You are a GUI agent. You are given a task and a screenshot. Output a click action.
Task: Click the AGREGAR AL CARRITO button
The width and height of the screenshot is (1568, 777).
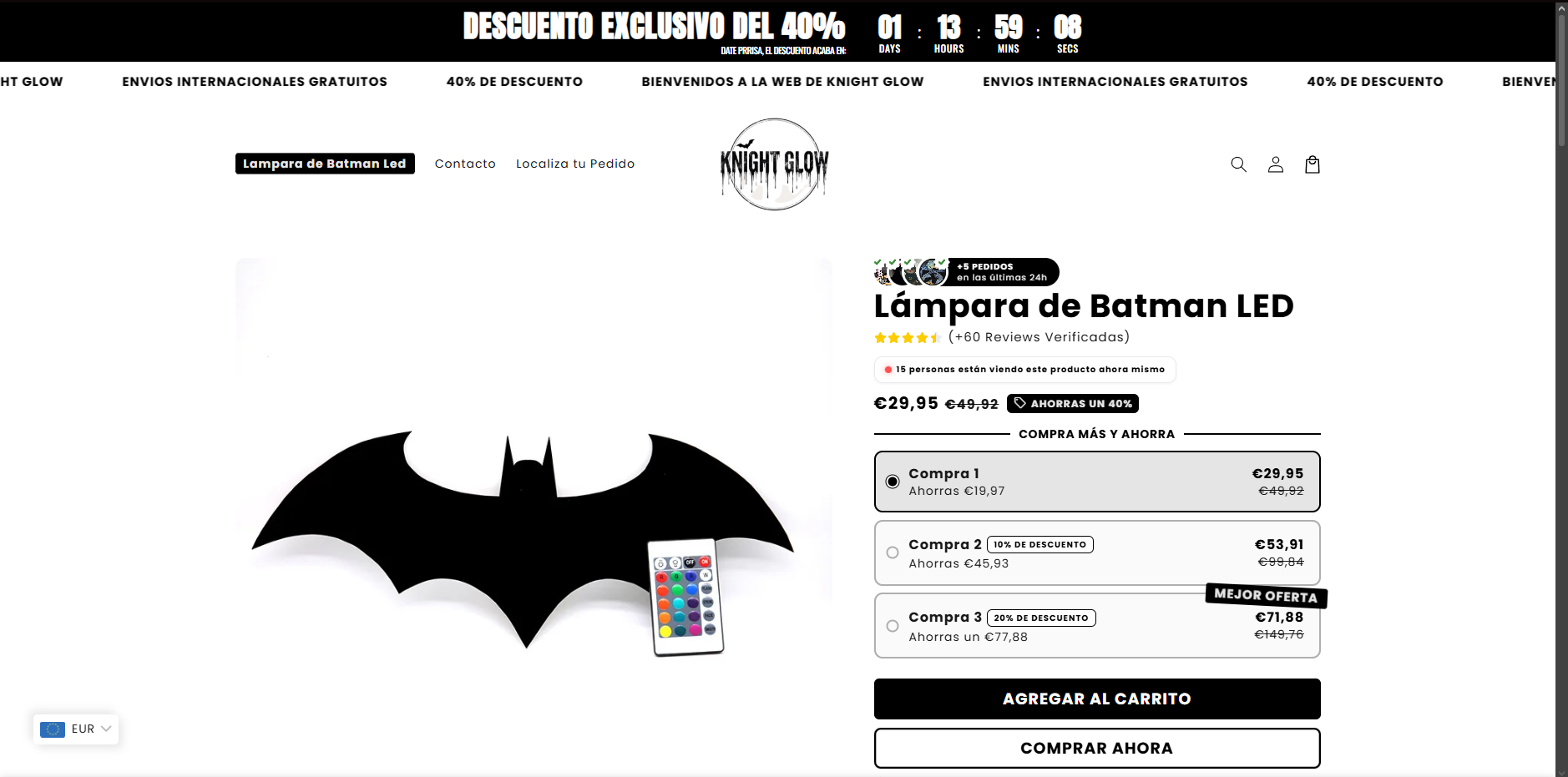pos(1097,699)
